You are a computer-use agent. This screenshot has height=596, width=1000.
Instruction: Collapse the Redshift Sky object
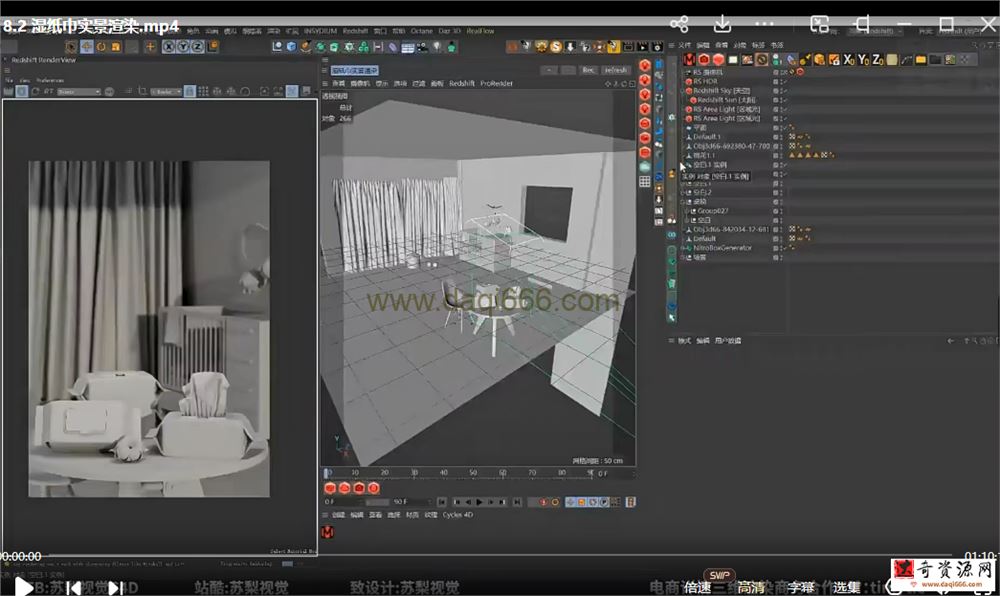point(683,91)
